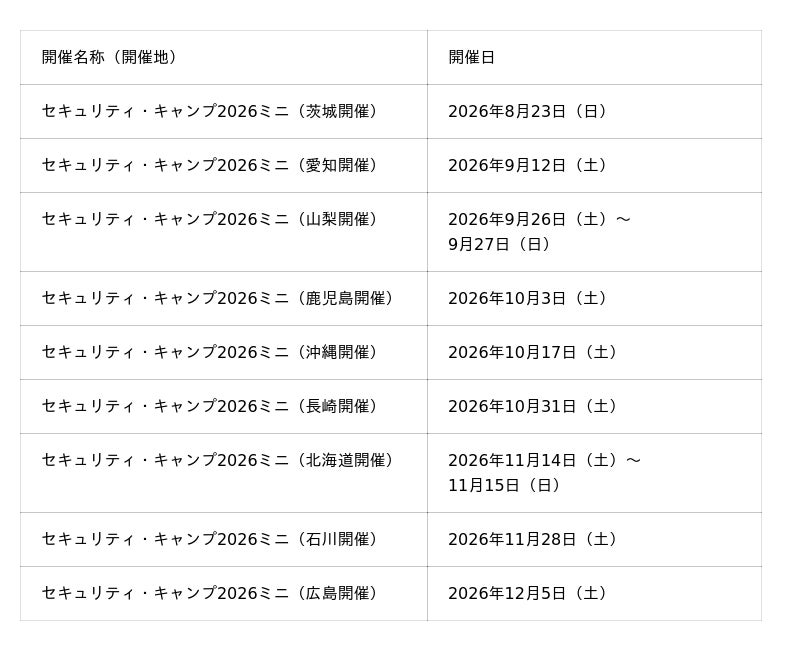Click the 開催名称（開催地） column header

110,57
